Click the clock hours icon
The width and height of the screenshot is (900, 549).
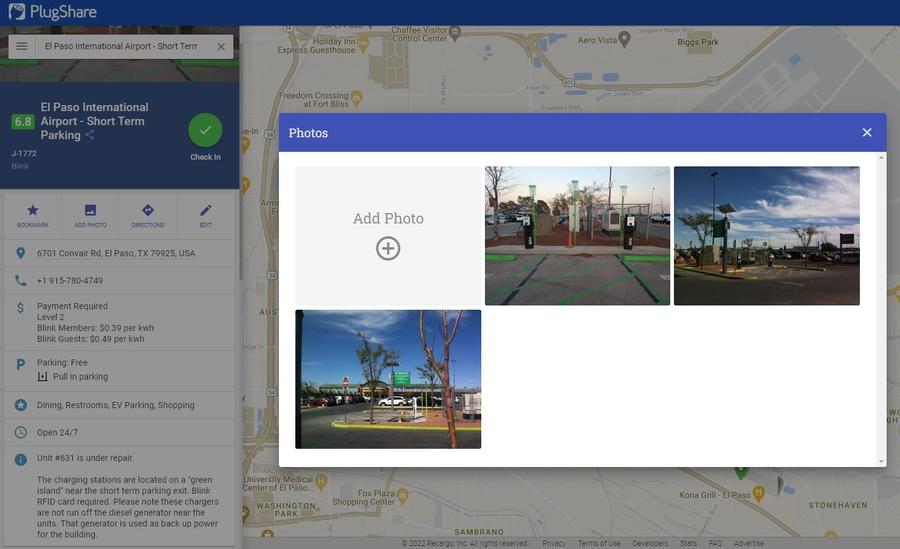tap(21, 432)
